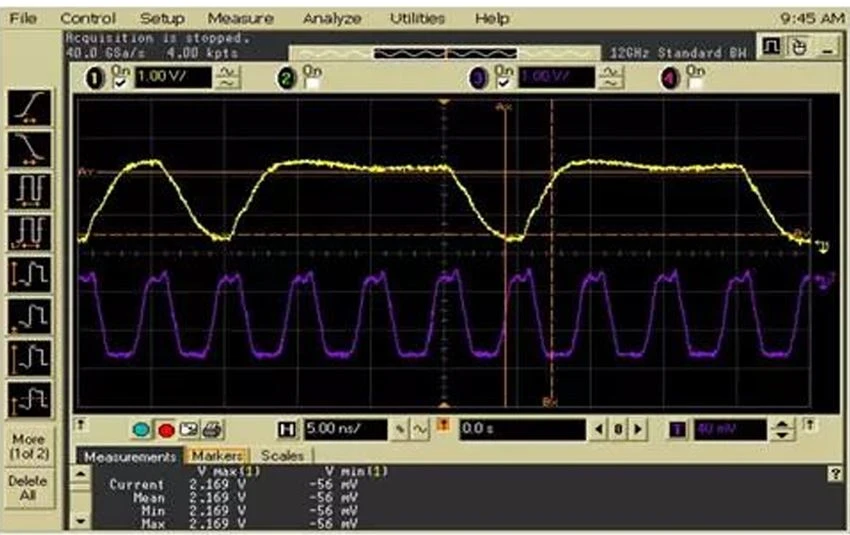Click the Delete All button
This screenshot has height=535, width=850.
tap(28, 488)
